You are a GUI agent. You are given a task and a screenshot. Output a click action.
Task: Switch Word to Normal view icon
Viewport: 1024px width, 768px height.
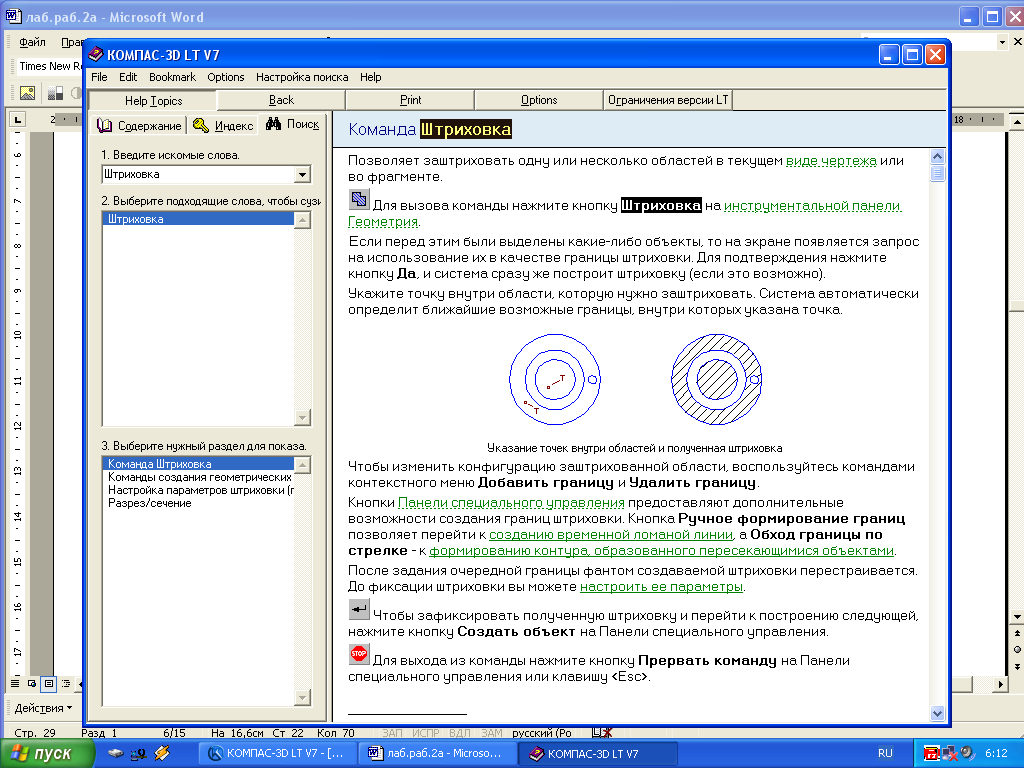coord(14,684)
